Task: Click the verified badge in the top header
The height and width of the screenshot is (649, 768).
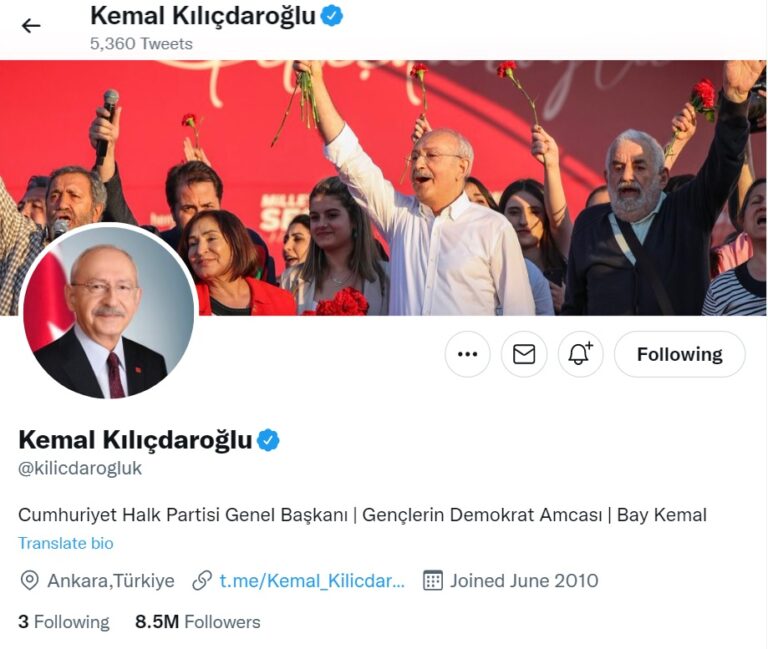Action: 332,16
